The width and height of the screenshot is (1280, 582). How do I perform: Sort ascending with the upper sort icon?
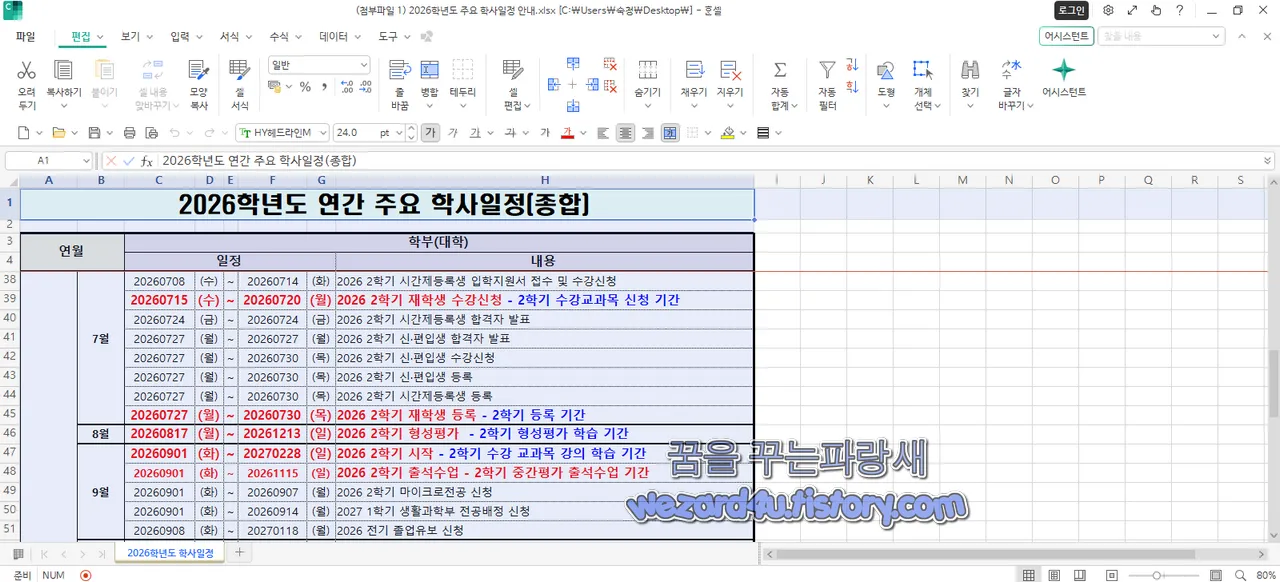852,63
